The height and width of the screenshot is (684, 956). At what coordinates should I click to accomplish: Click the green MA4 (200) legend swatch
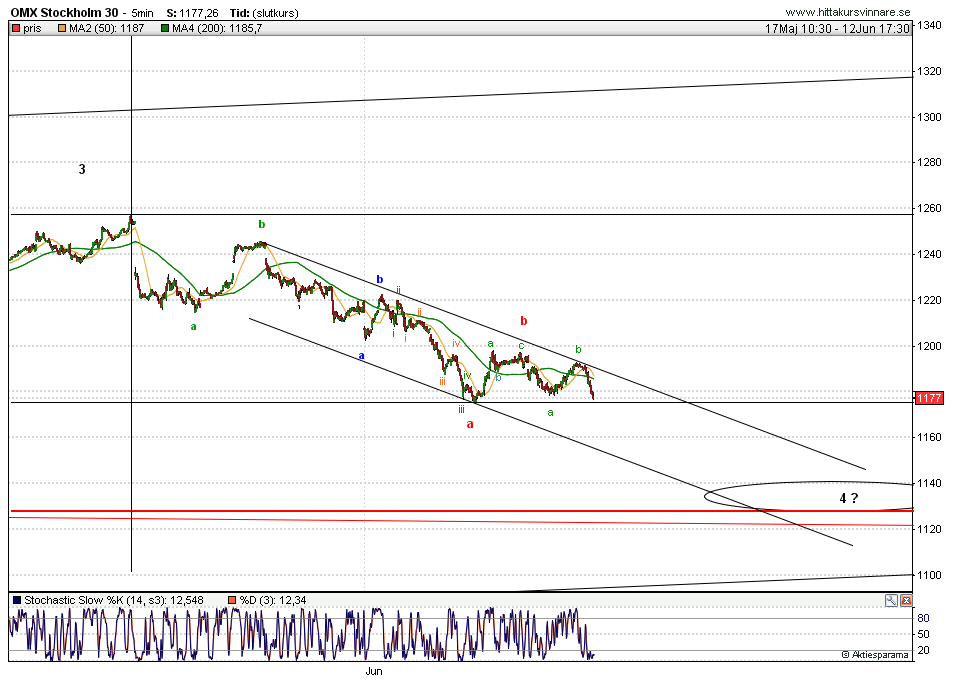(x=165, y=28)
